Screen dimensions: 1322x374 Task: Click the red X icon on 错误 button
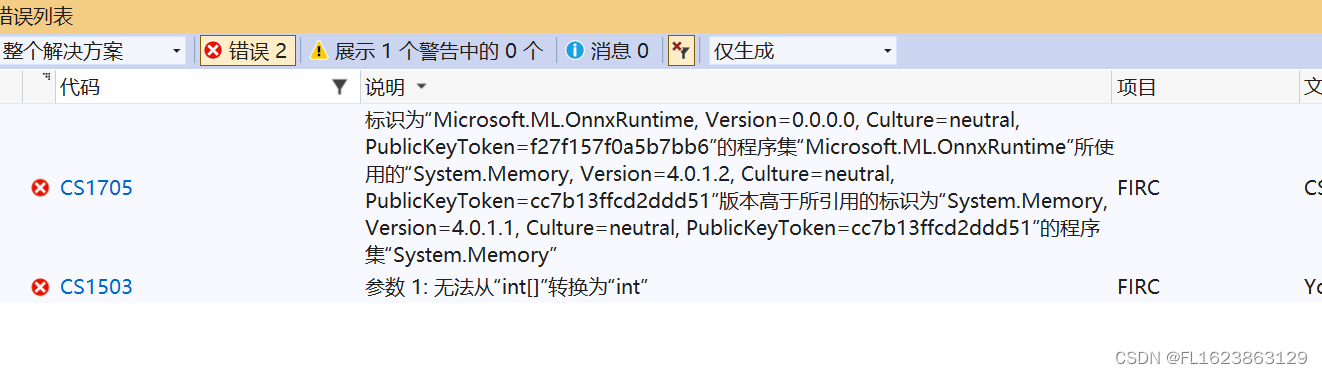coord(213,50)
